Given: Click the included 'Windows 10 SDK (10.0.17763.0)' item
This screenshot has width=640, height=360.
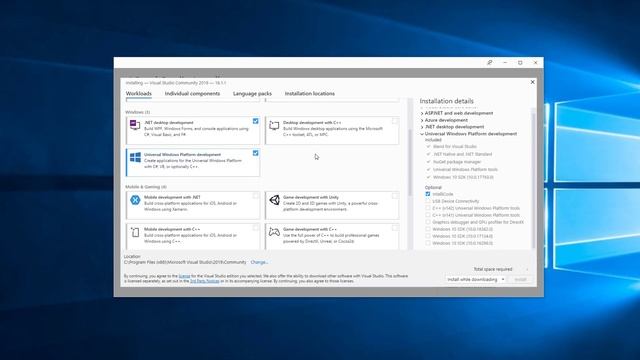Looking at the screenshot, I should click(x=463, y=177).
